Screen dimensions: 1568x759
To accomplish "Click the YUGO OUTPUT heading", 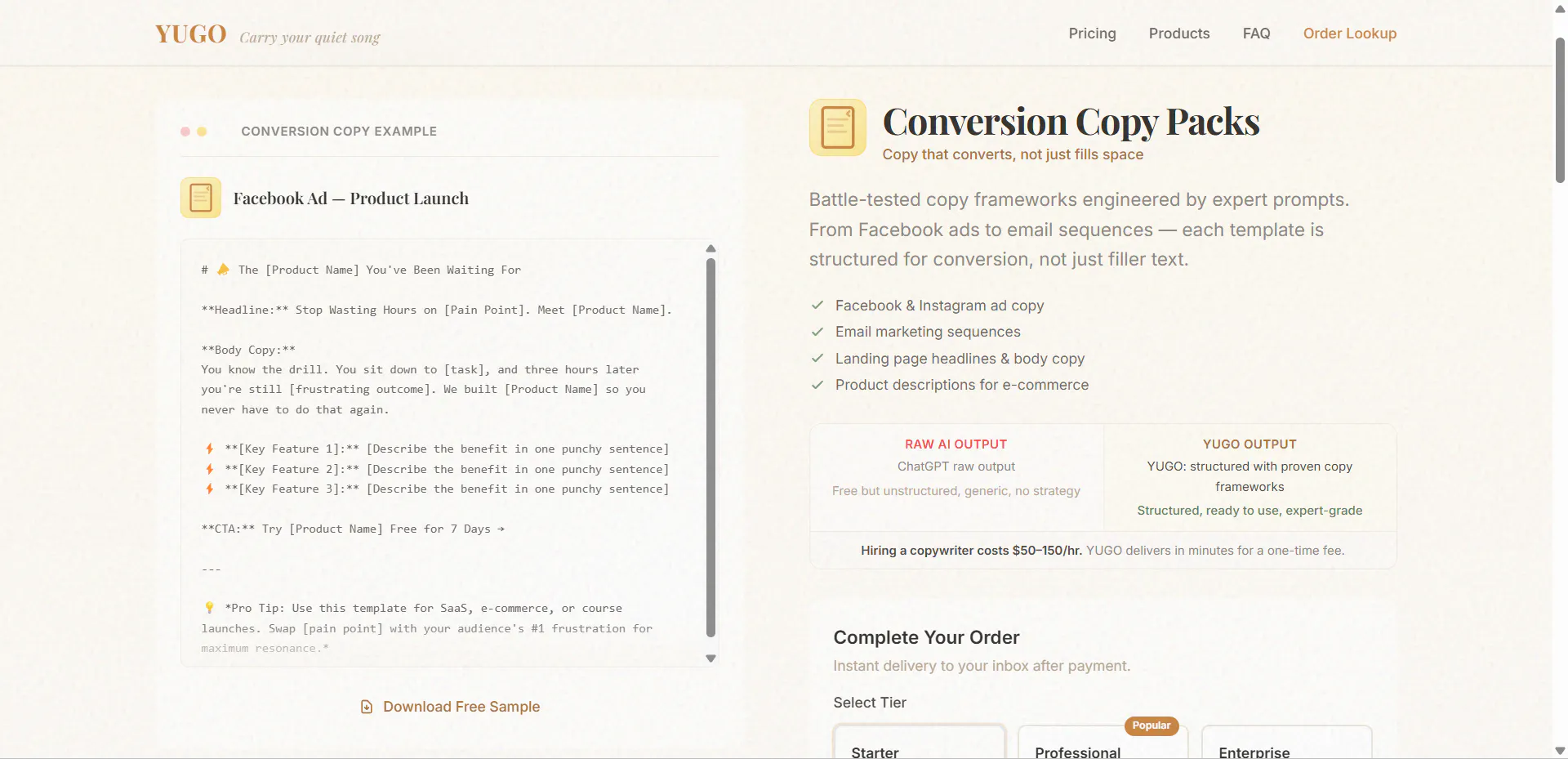I will click(x=1249, y=444).
